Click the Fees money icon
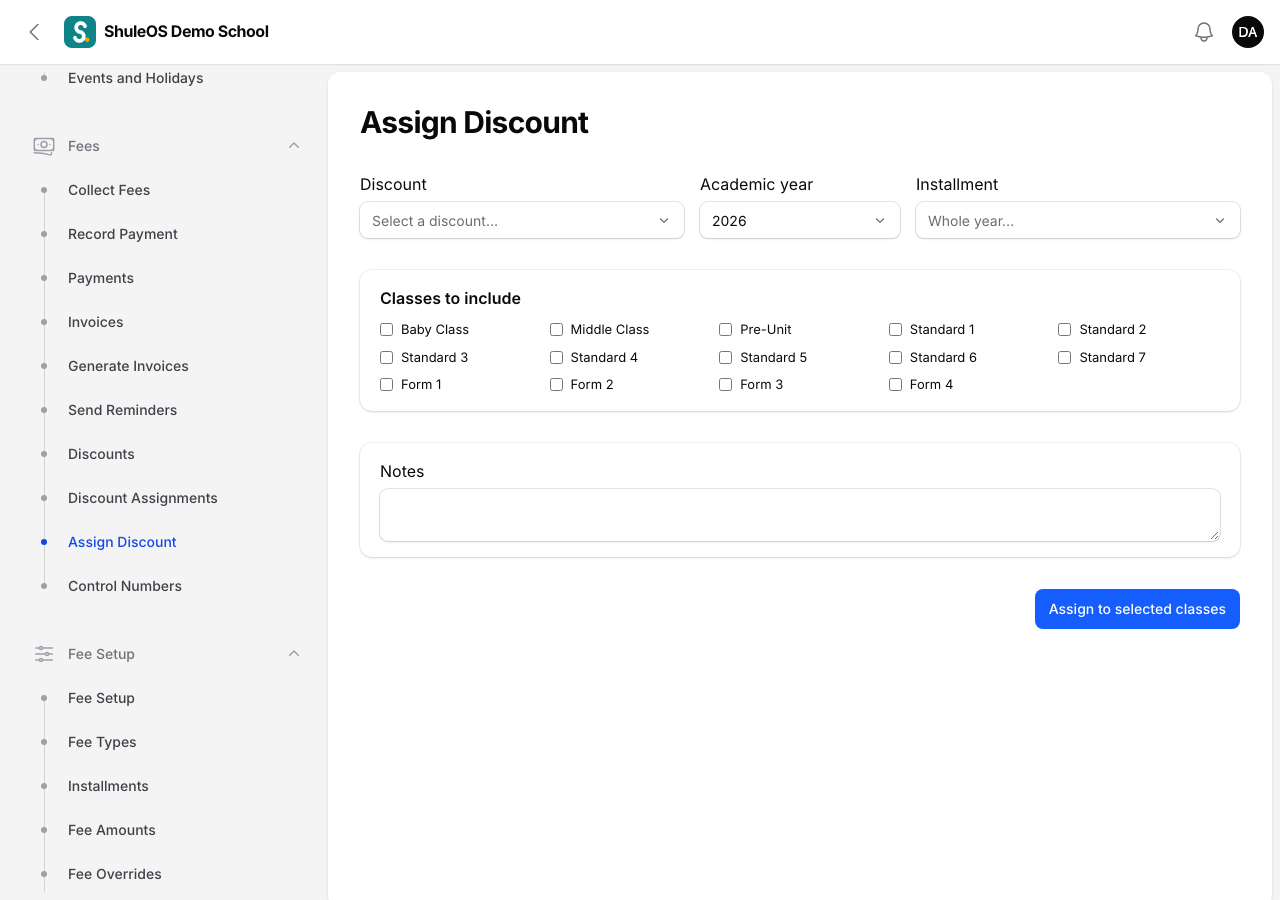The image size is (1280, 900). pos(44,146)
